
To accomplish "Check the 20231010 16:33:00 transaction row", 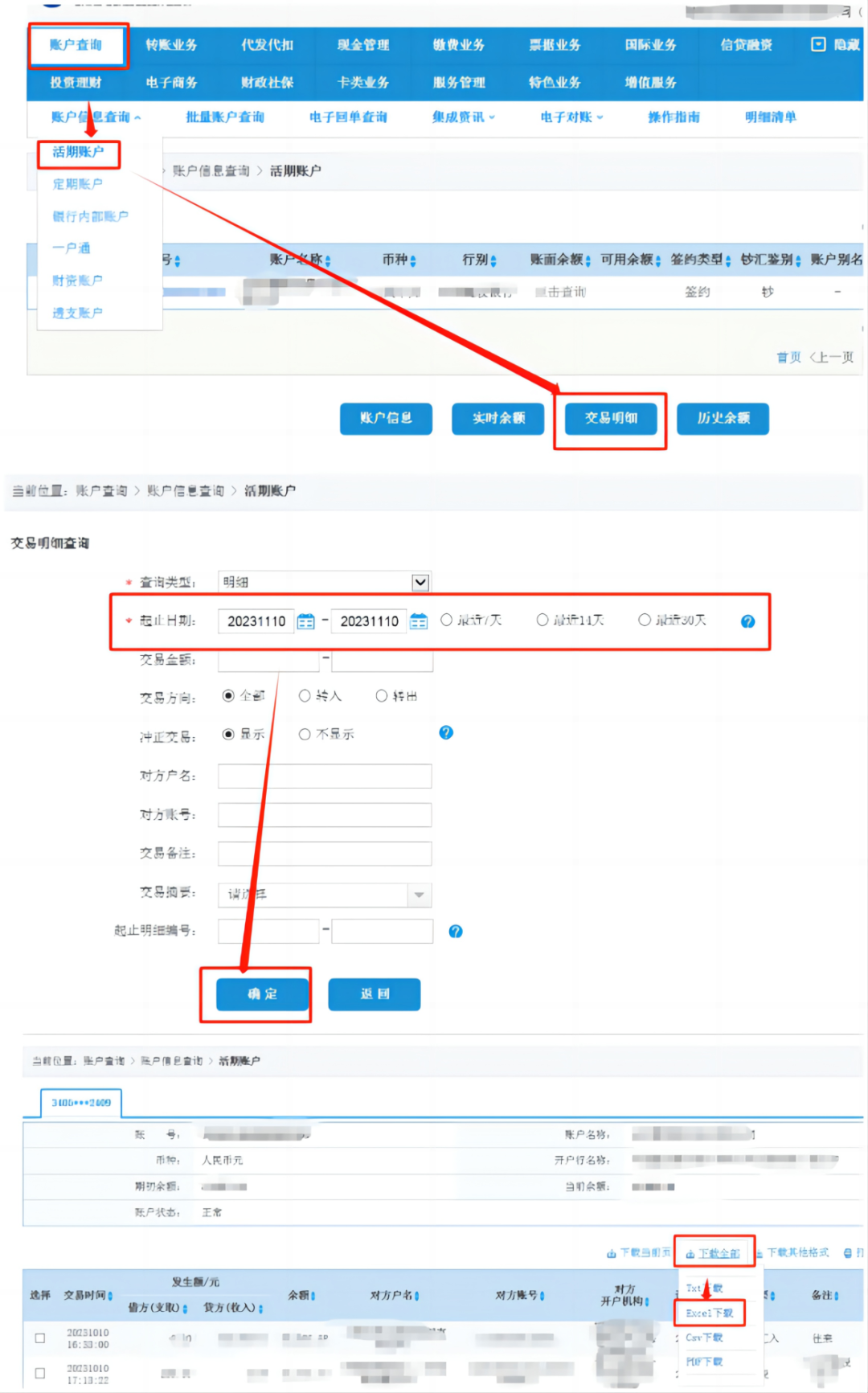I will (x=40, y=1338).
